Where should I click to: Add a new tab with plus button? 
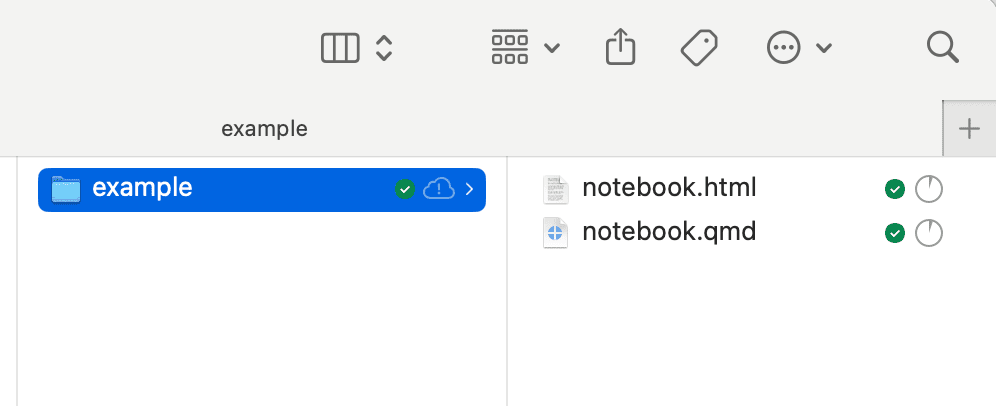(x=969, y=129)
